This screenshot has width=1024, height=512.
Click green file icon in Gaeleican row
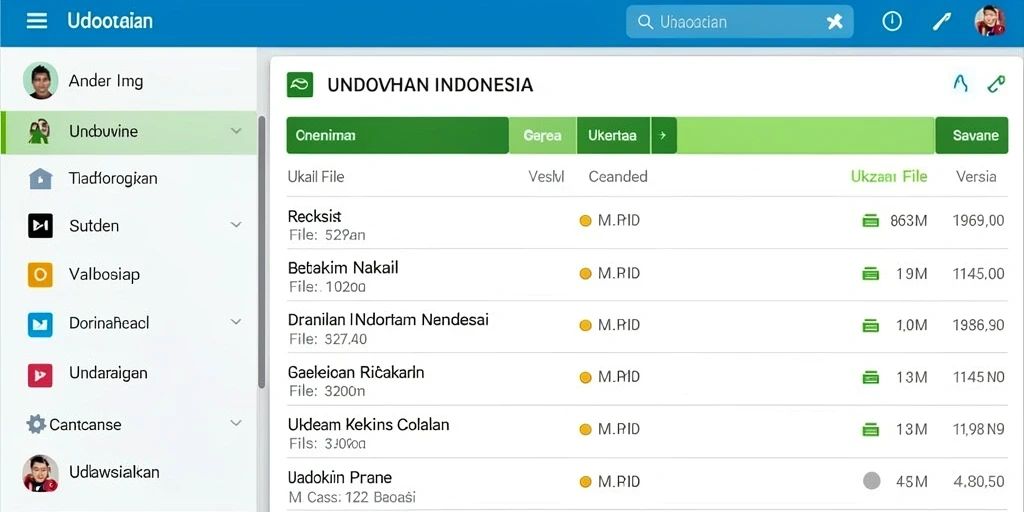[x=871, y=377]
